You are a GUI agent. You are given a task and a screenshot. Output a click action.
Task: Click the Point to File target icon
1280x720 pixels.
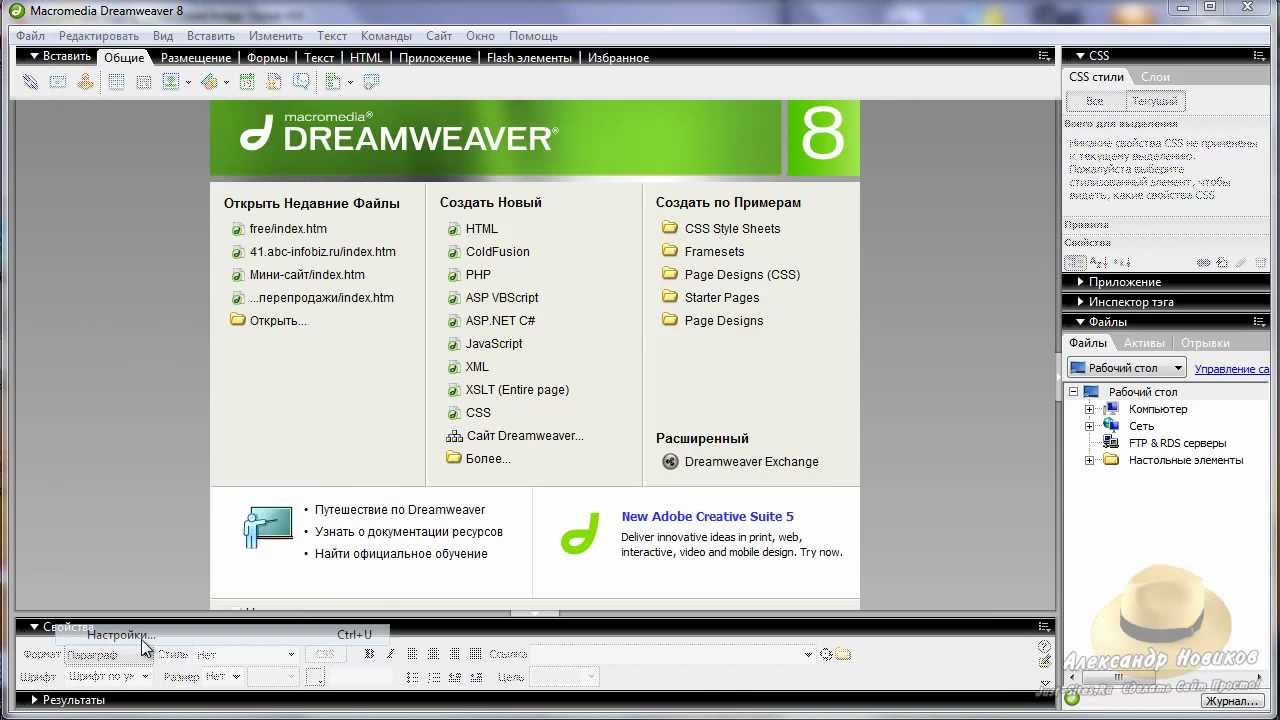(826, 654)
